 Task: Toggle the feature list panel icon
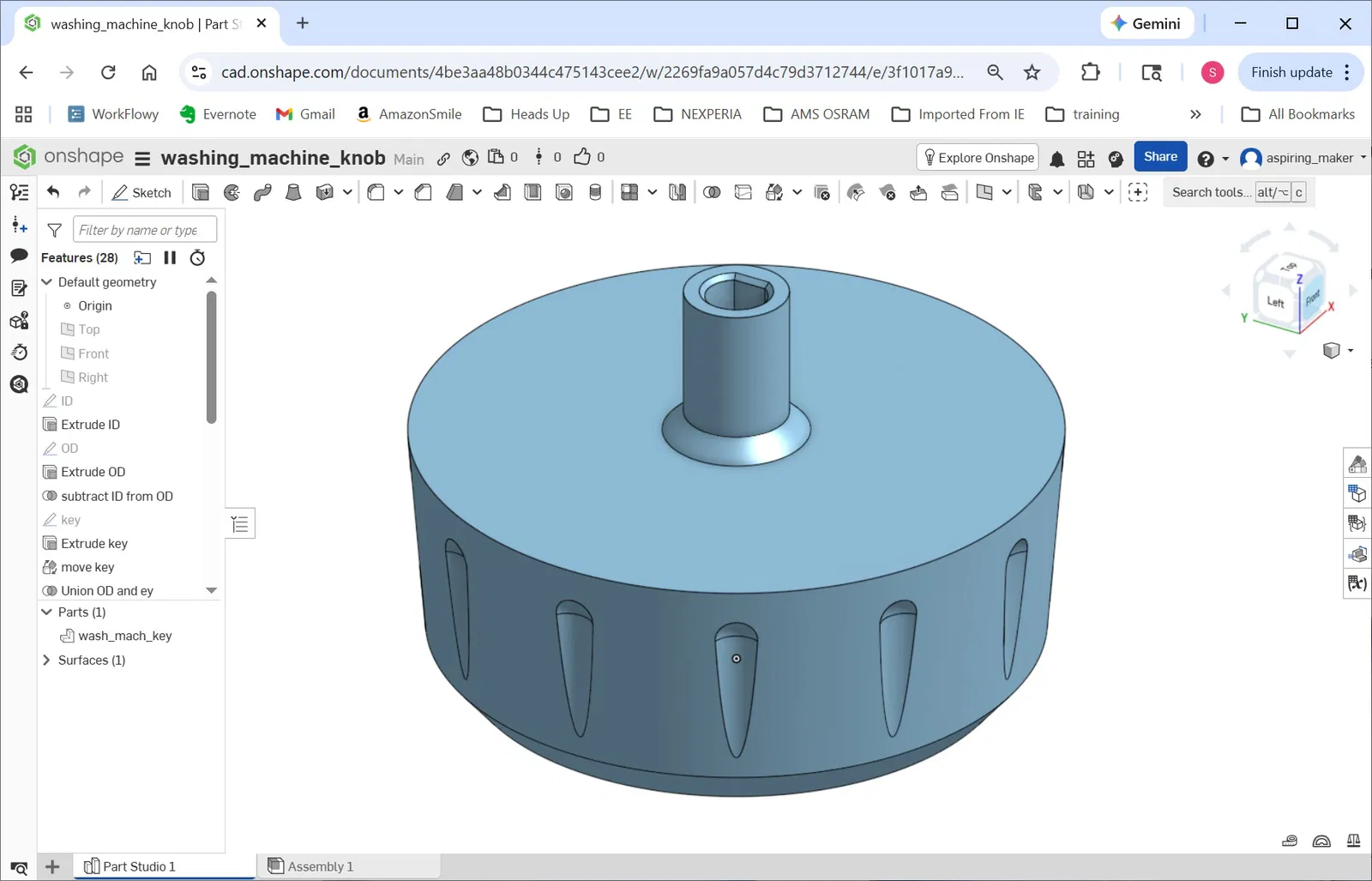pos(240,523)
